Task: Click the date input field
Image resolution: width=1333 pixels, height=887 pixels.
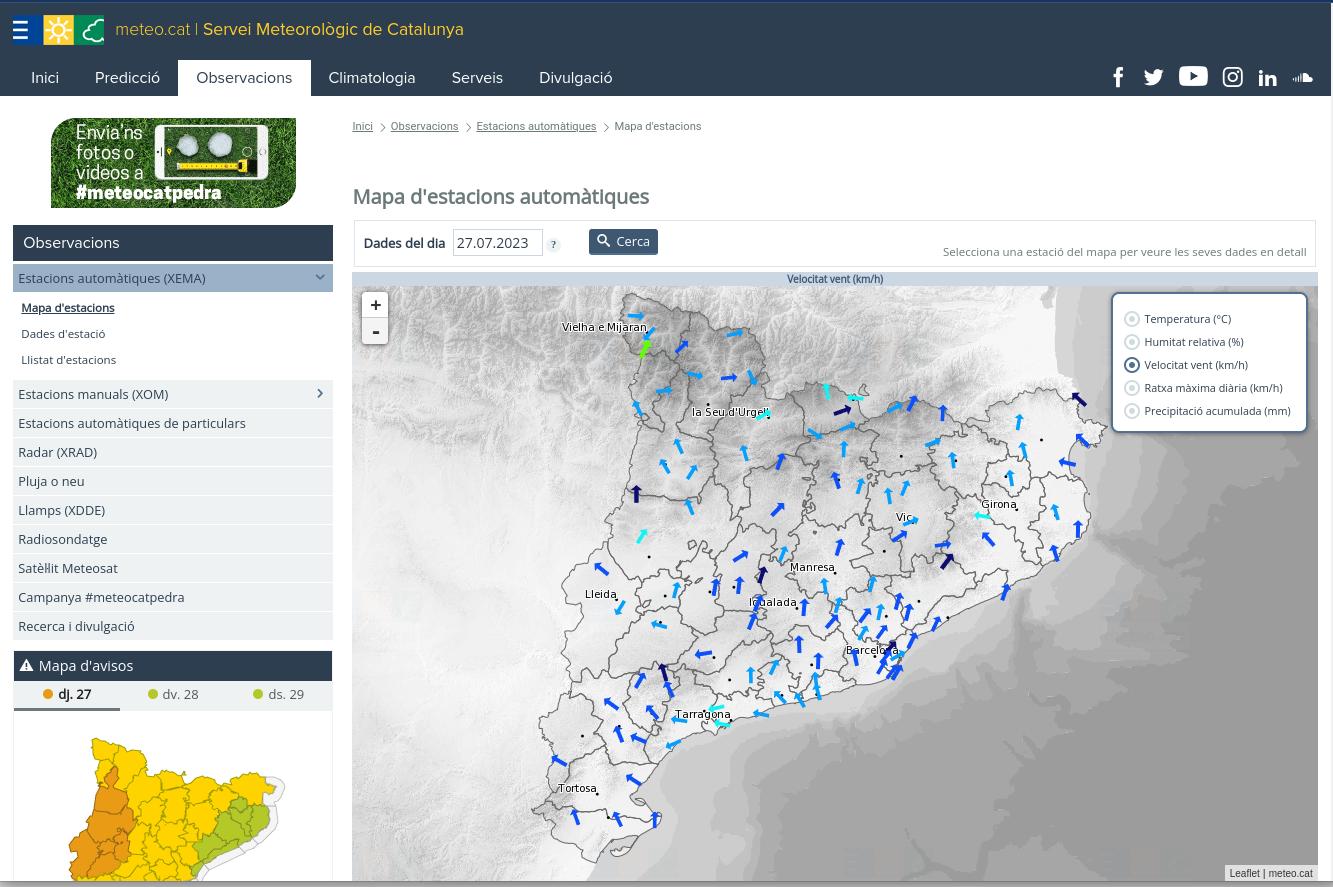Action: click(x=497, y=243)
